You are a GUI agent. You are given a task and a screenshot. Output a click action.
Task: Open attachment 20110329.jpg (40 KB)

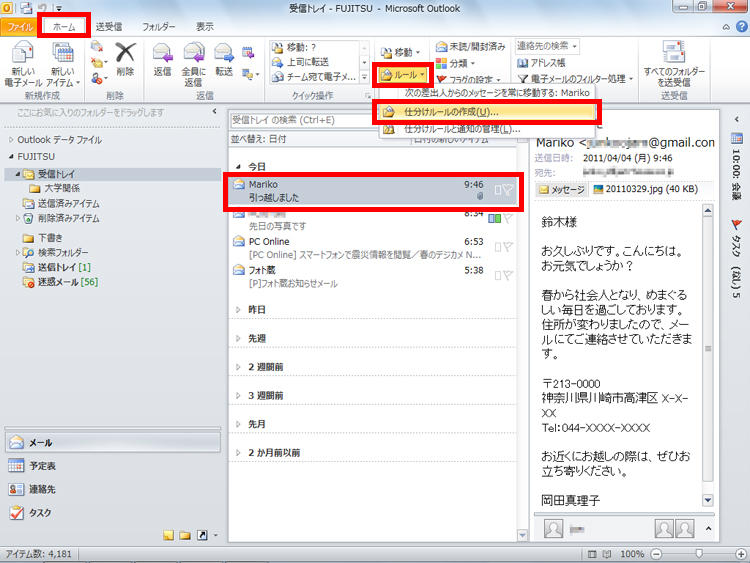click(x=645, y=189)
